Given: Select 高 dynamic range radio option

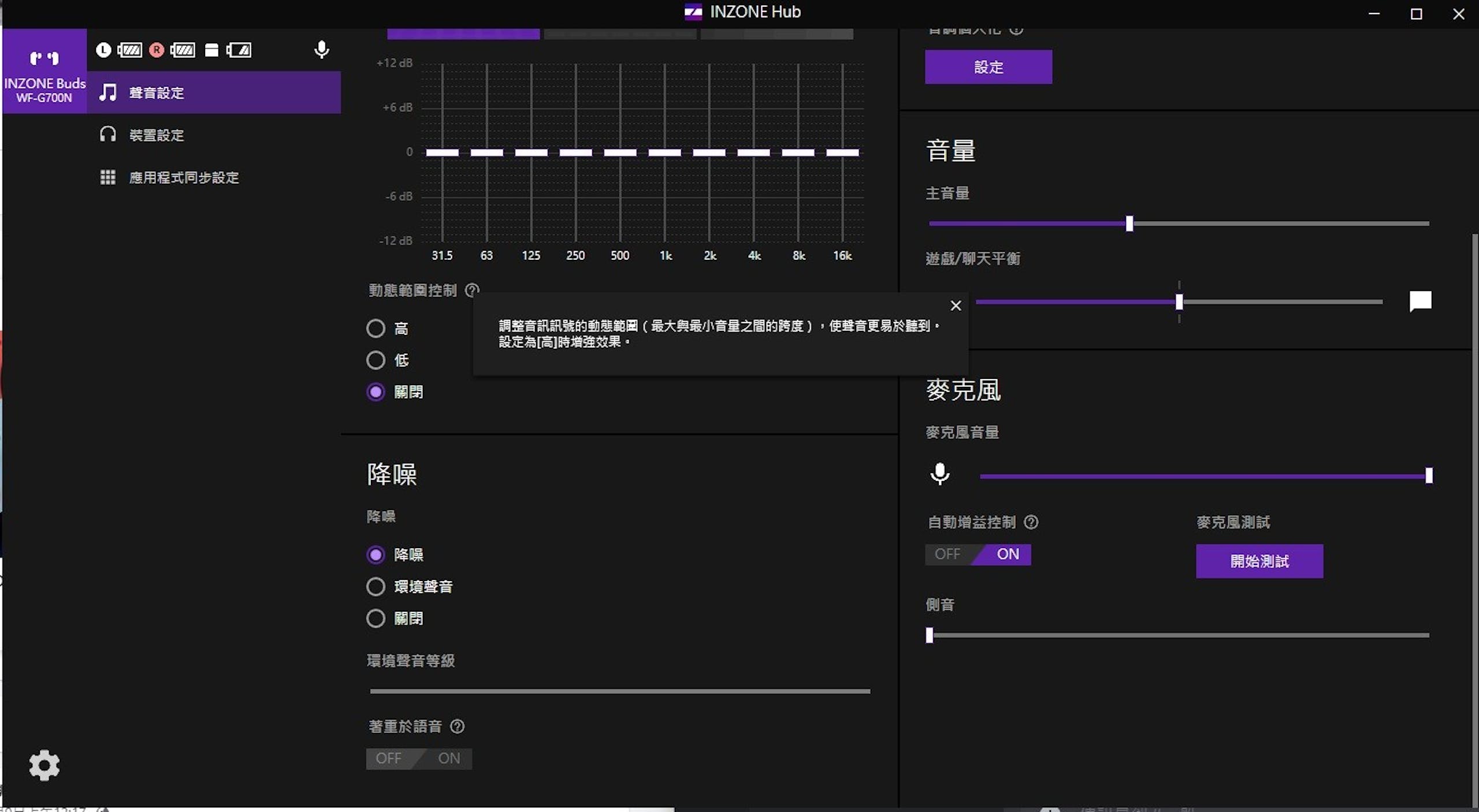Looking at the screenshot, I should pos(376,329).
